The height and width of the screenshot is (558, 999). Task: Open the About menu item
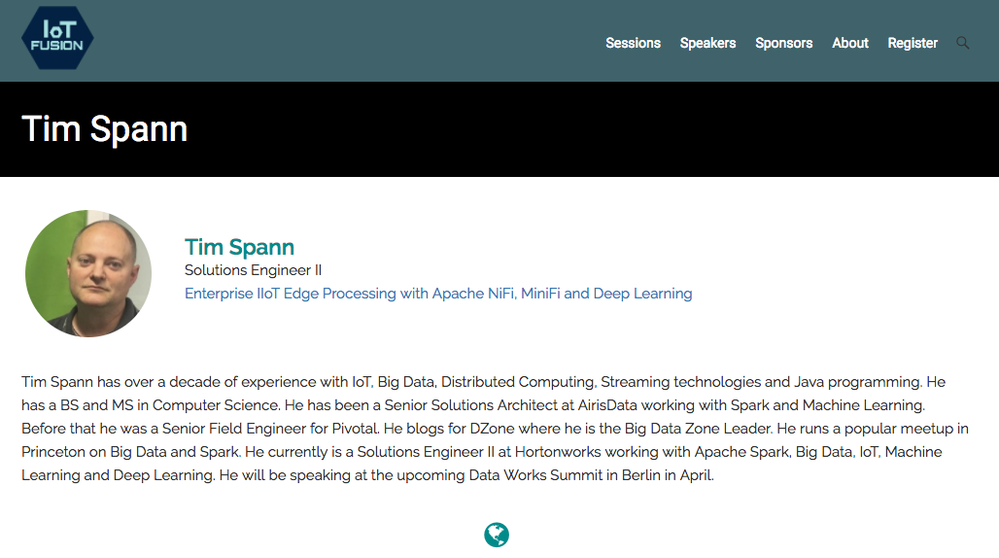[x=850, y=43]
